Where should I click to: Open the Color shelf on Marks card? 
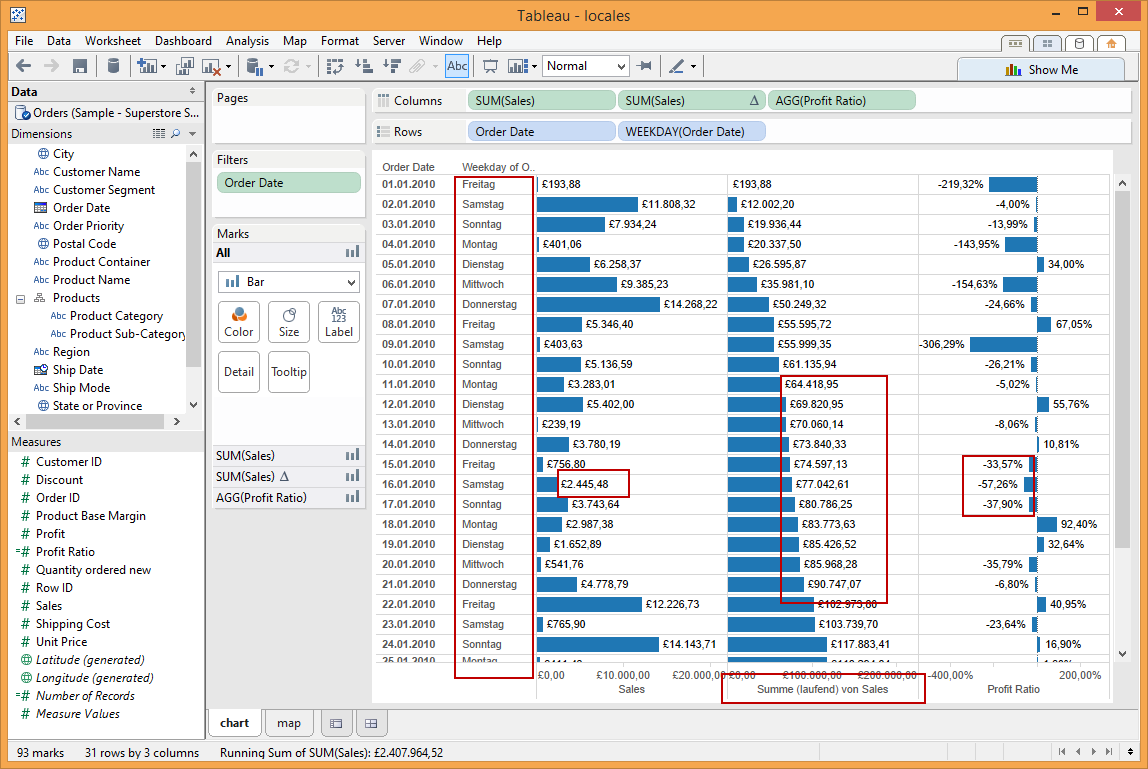[238, 322]
